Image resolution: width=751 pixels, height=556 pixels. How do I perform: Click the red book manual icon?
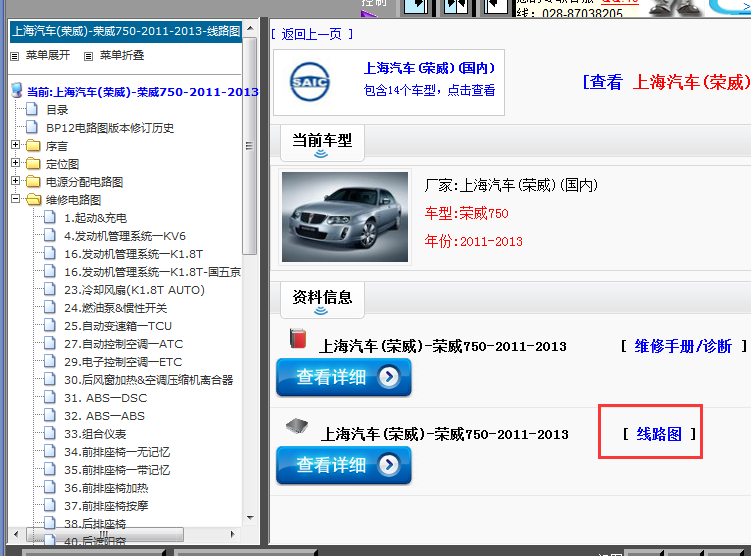[297, 338]
